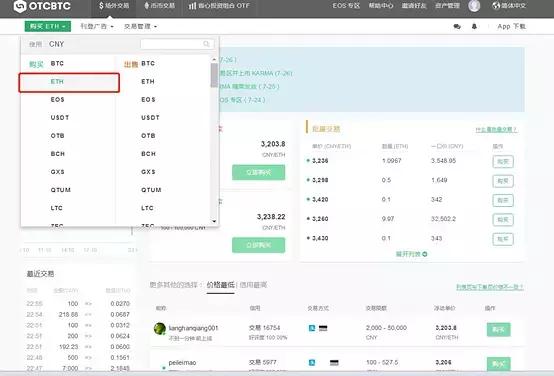Open asset management link
554x376 pixels.
[447, 6]
